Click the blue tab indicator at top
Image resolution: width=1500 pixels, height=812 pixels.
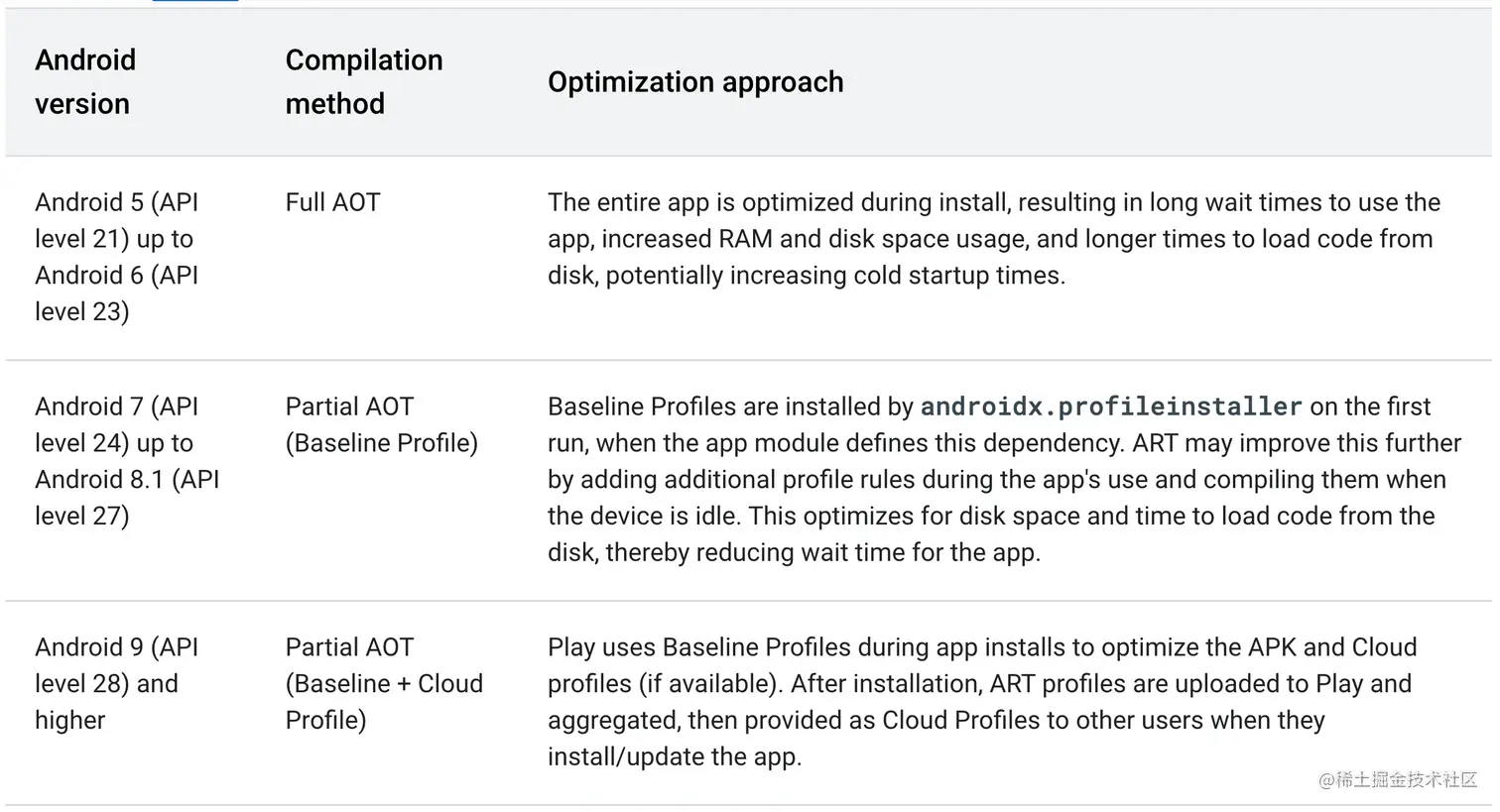point(195,1)
